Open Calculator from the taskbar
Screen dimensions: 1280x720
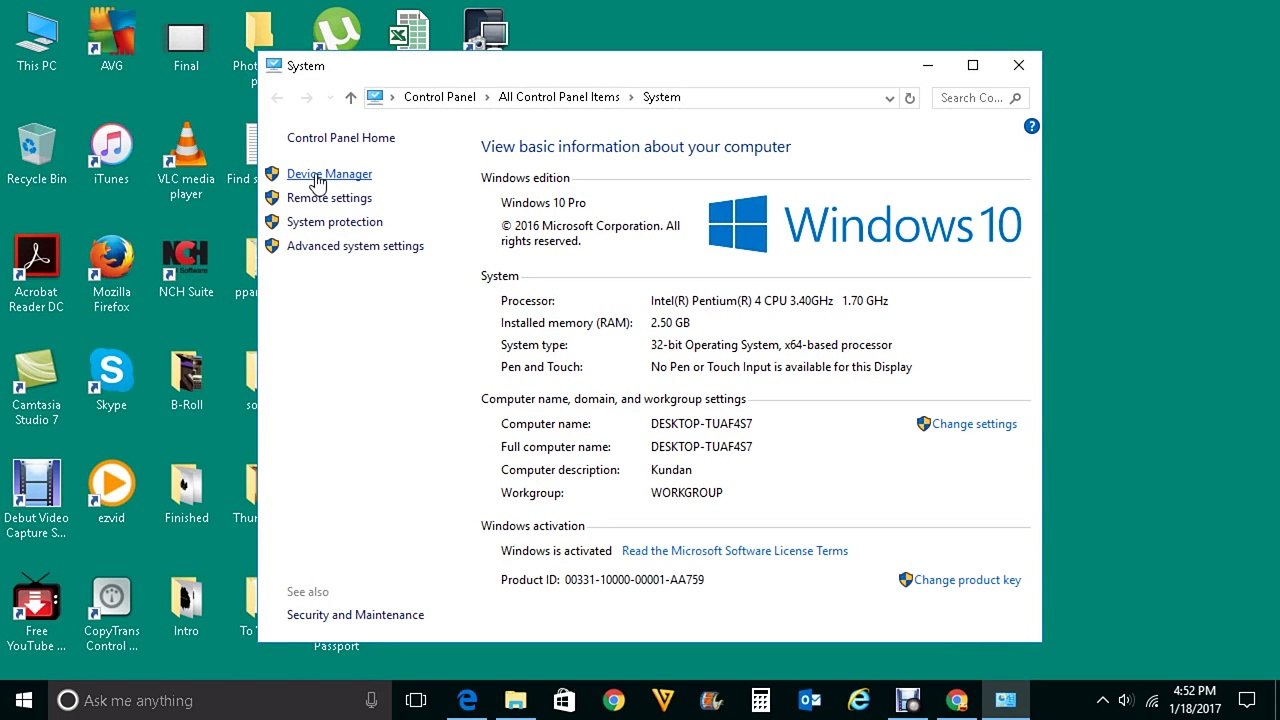[761, 700]
